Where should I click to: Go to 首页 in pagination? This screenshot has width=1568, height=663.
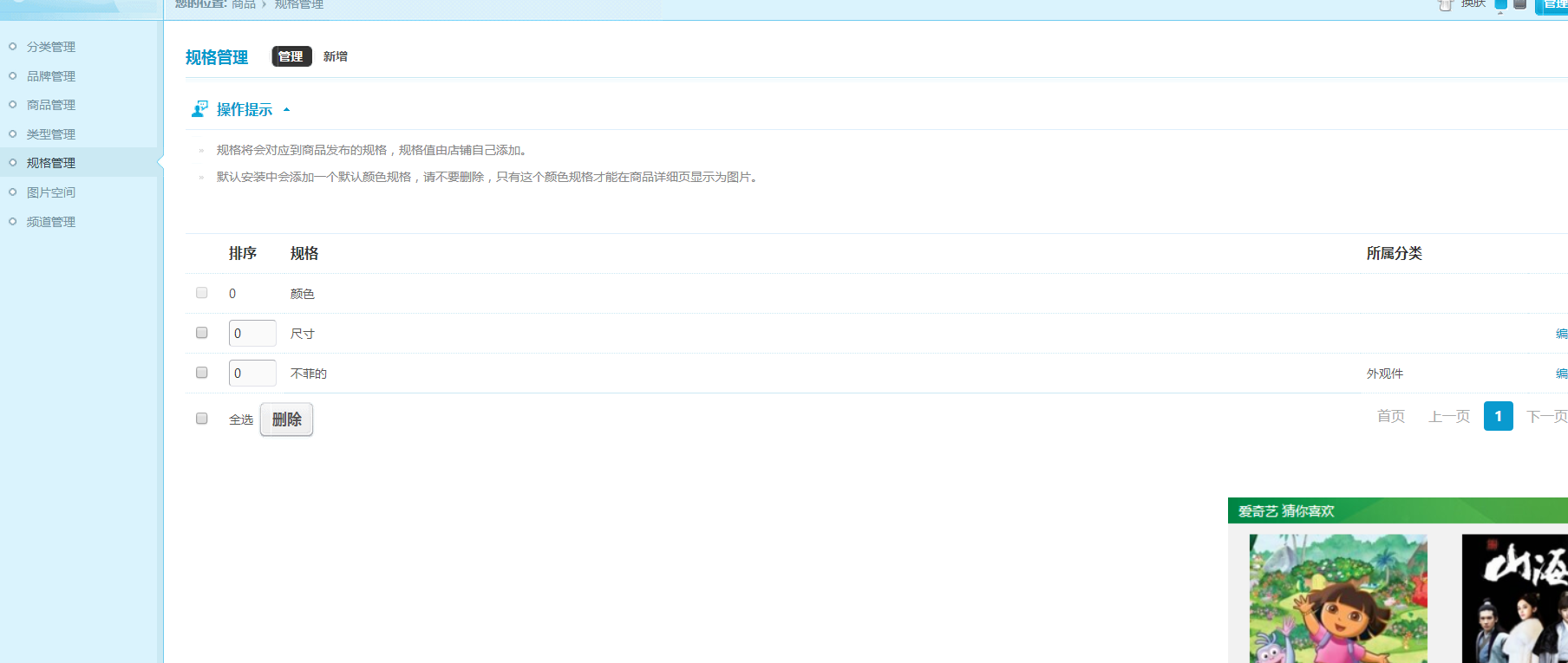(1391, 417)
